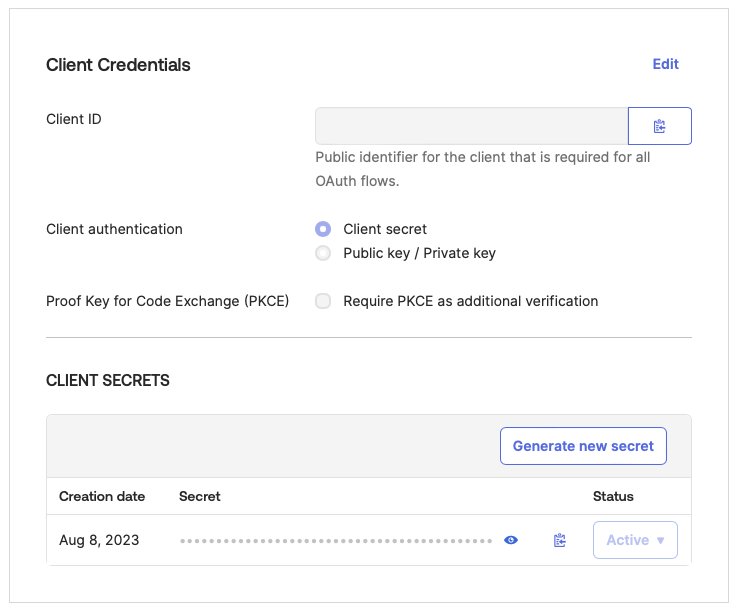Click the Edit link for Client Credentials
Image resolution: width=747 pixels, height=613 pixels.
(665, 64)
